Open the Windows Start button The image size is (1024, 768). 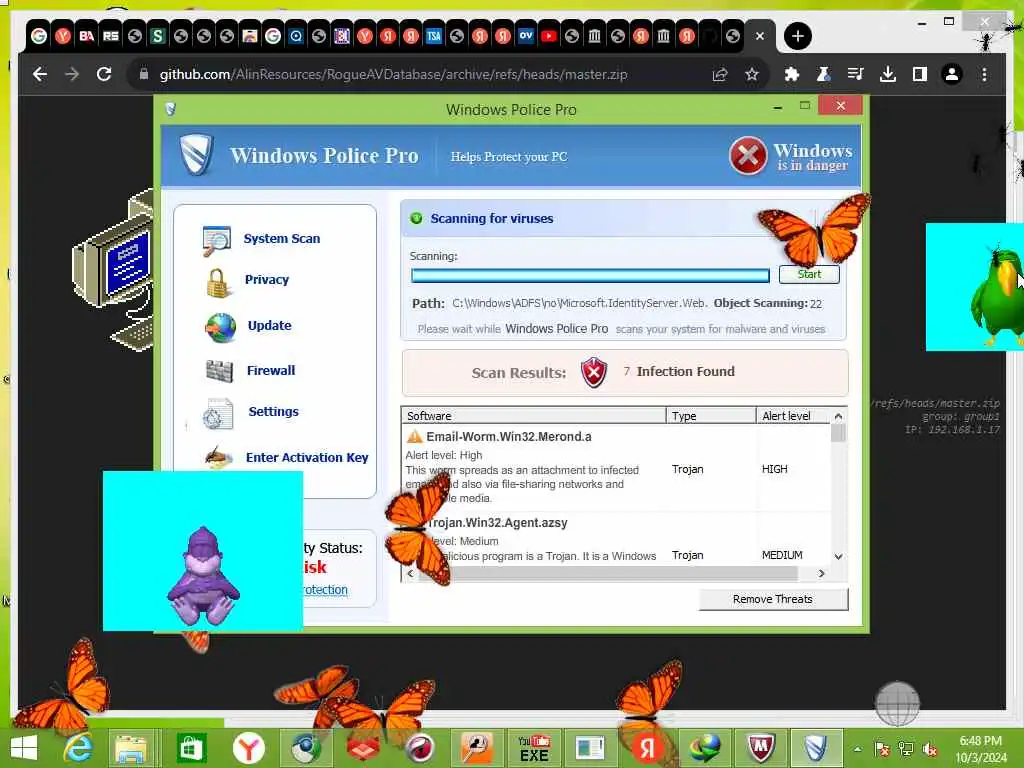tap(24, 748)
